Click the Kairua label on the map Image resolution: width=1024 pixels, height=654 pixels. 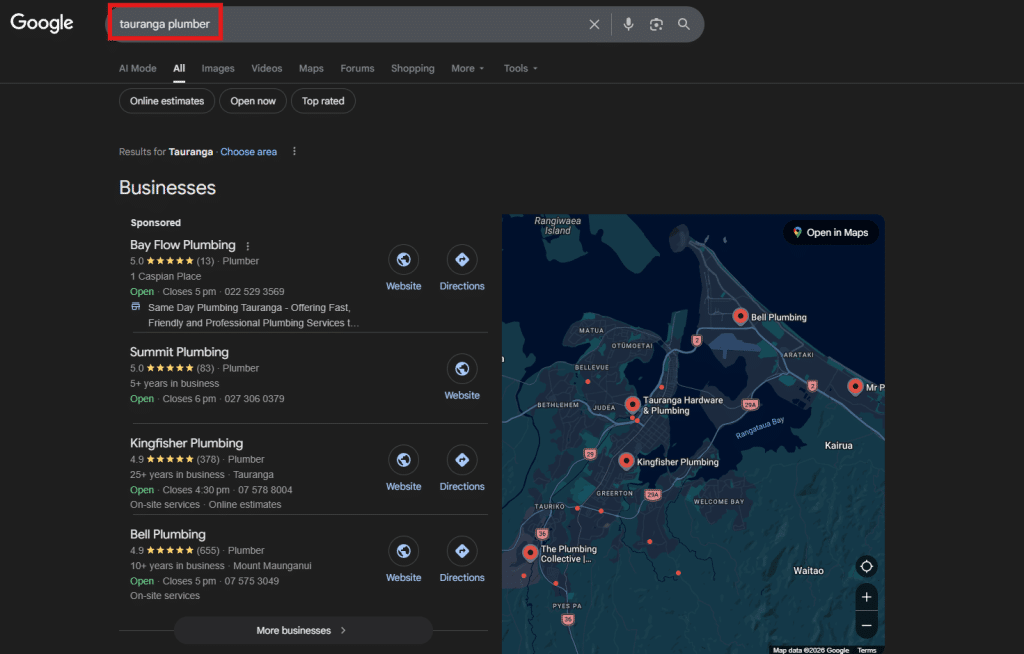coord(839,446)
